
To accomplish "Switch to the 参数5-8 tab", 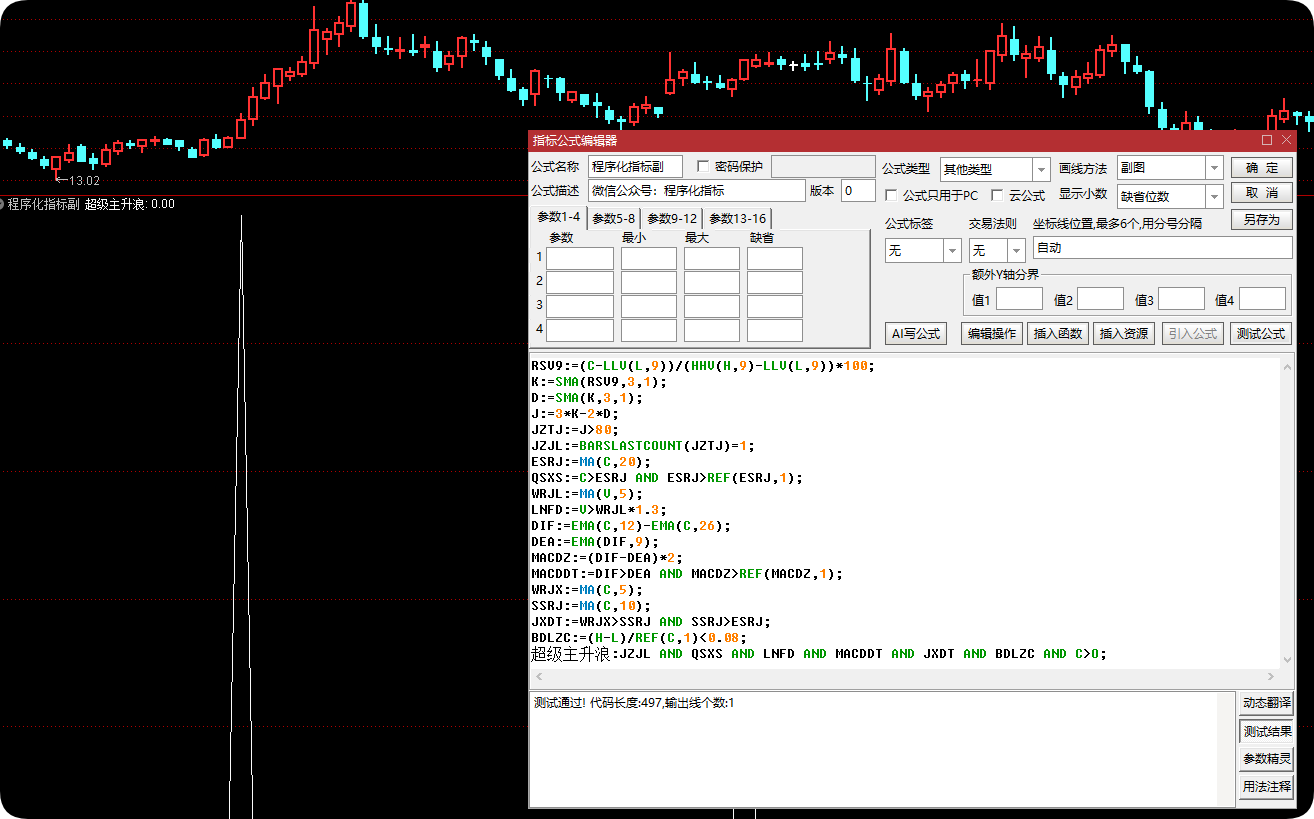I will [x=613, y=218].
